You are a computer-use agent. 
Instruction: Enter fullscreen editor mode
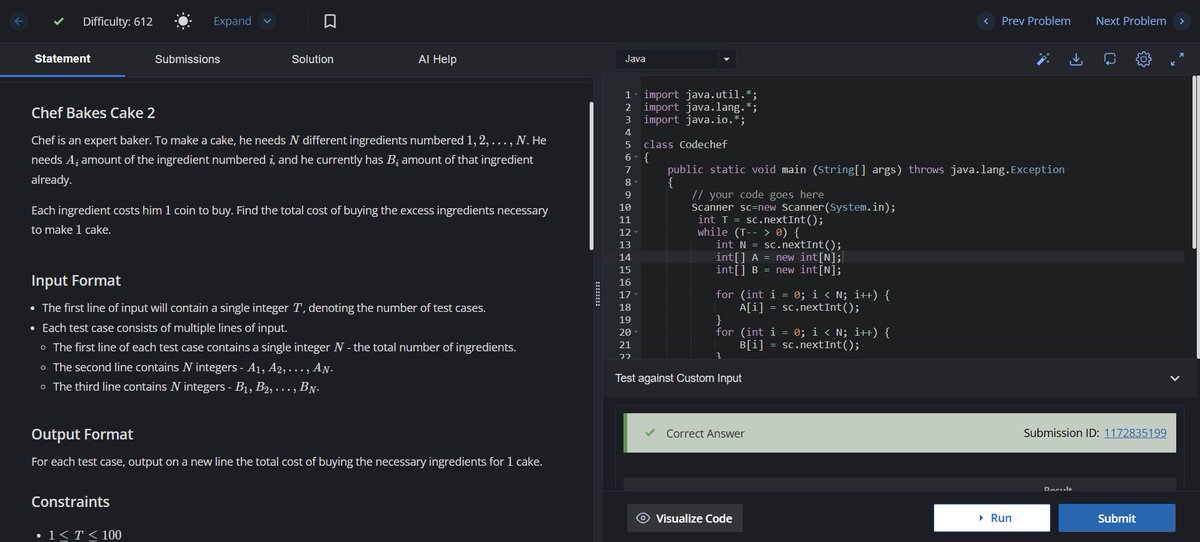pos(1177,60)
